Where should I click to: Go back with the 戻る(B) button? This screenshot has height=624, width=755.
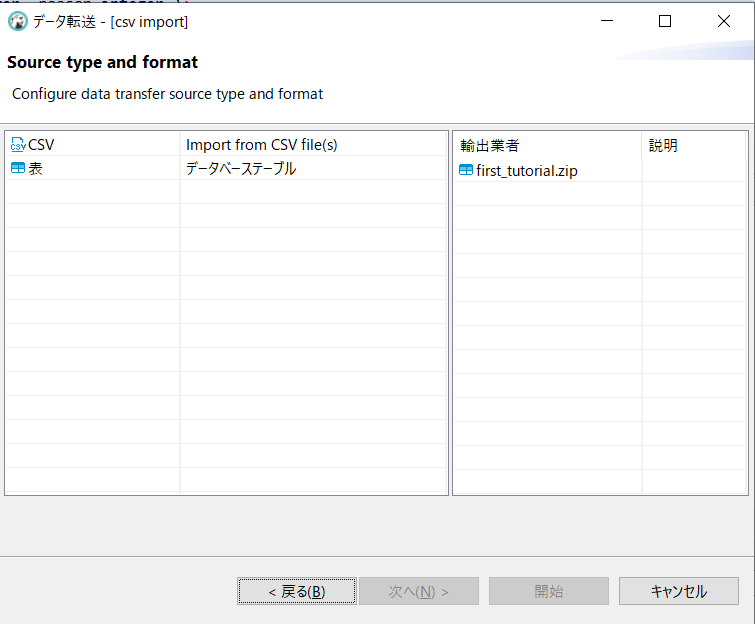coord(297,591)
